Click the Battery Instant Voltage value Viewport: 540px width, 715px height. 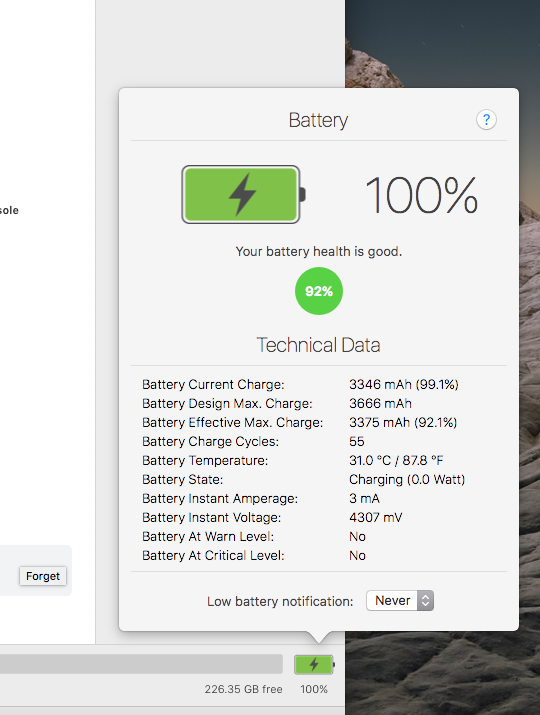(375, 518)
